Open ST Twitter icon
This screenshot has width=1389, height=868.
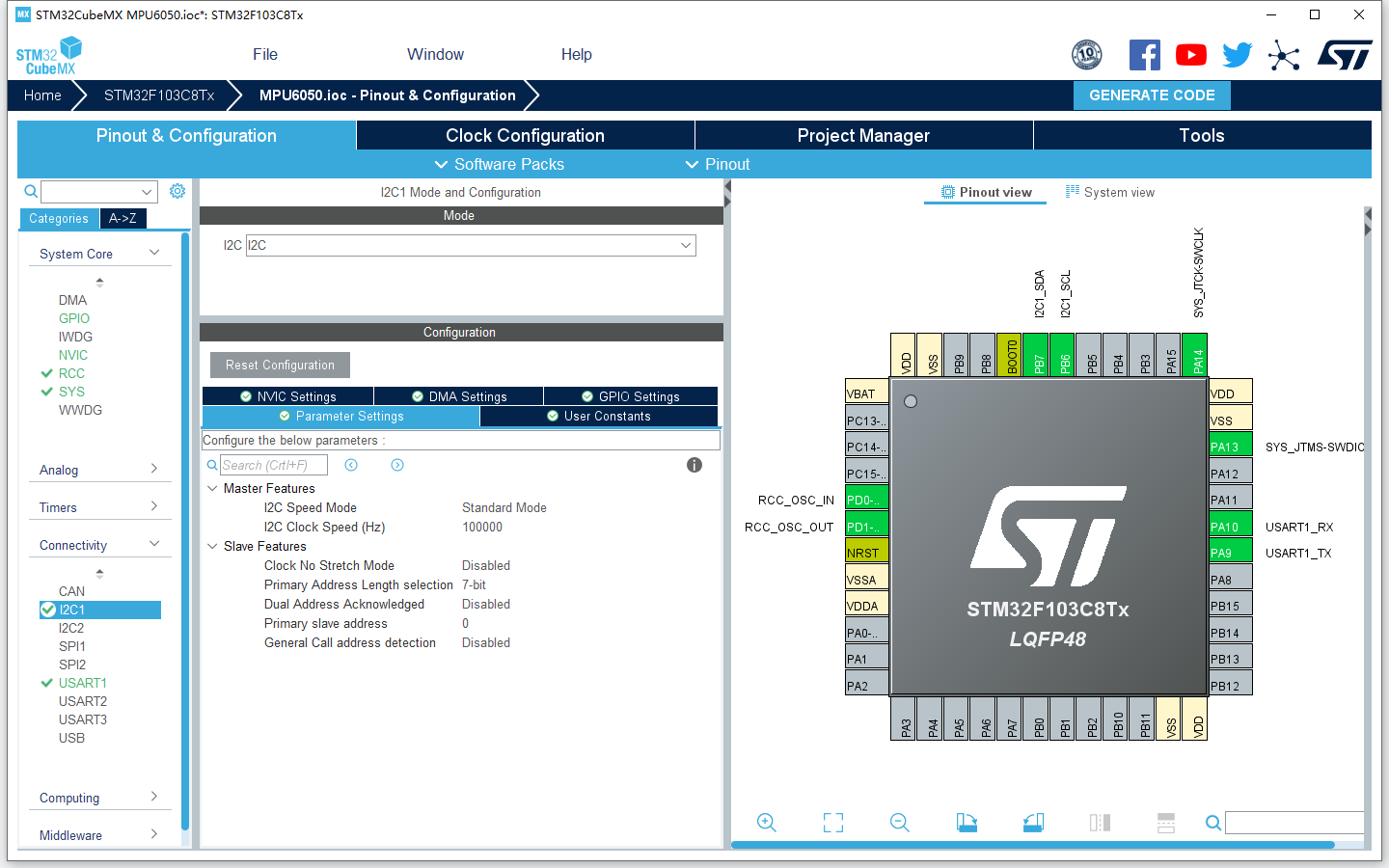pyautogui.click(x=1237, y=55)
